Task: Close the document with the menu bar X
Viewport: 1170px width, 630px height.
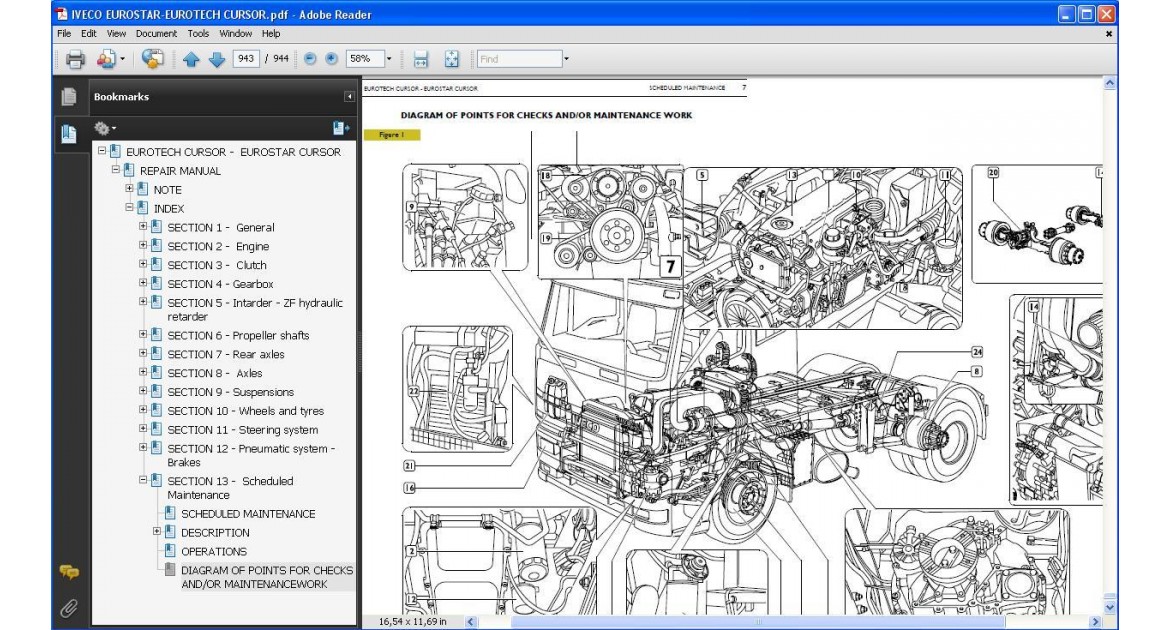Action: (x=1109, y=34)
